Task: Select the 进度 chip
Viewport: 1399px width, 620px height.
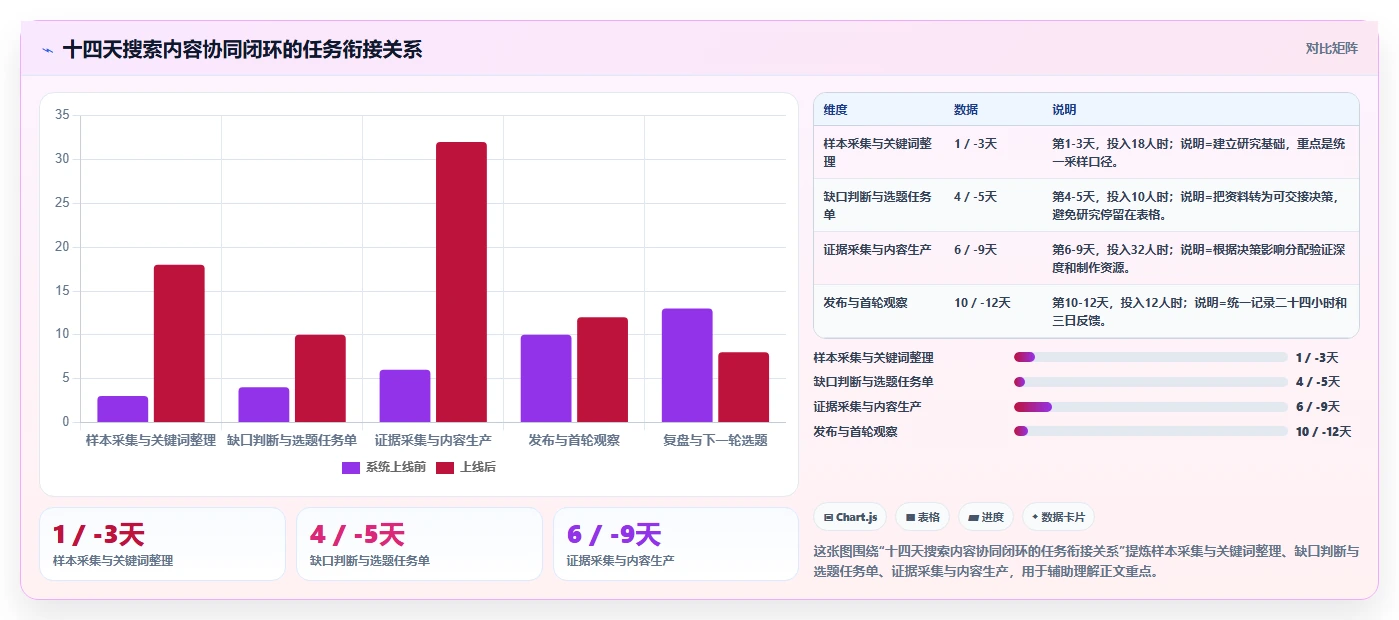Action: pyautogui.click(x=985, y=517)
